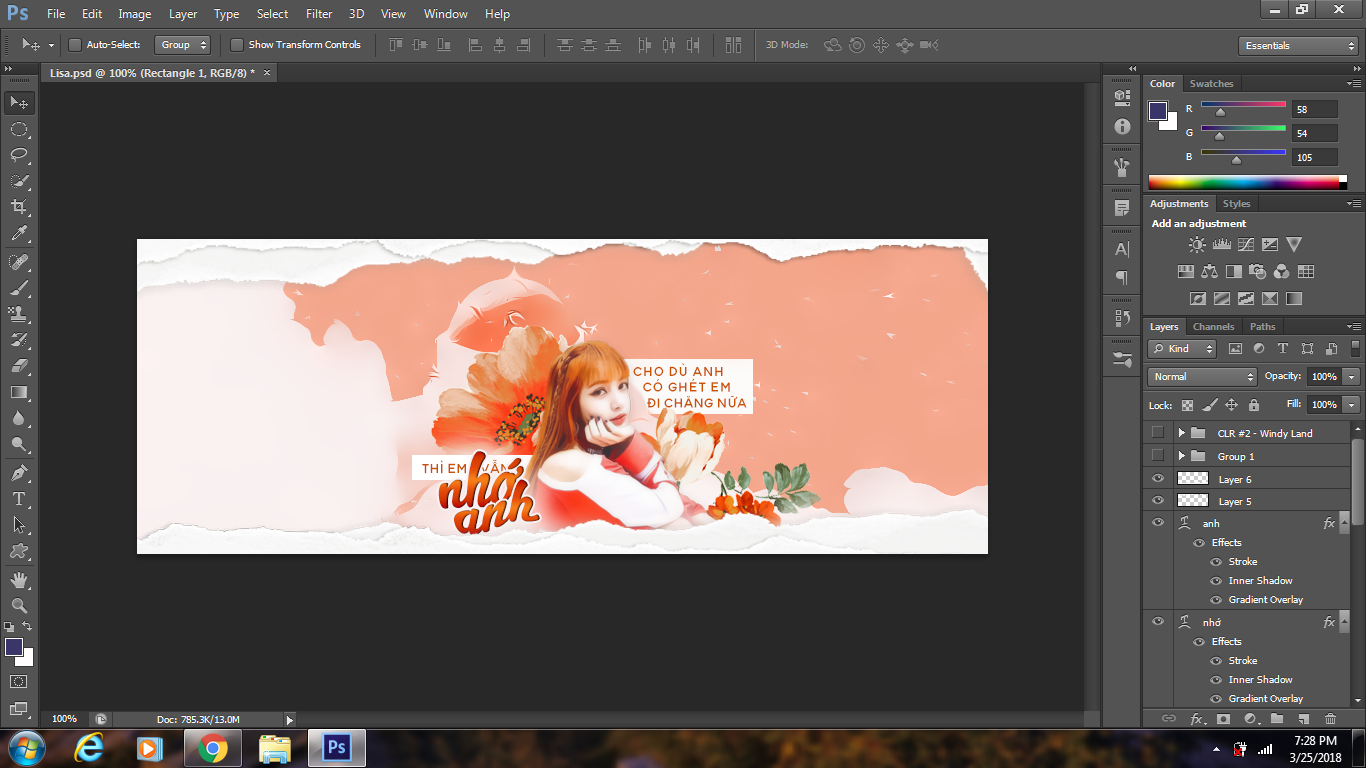Viewport: 1366px width, 768px height.
Task: Open Google Chrome from the taskbar
Action: (212, 748)
